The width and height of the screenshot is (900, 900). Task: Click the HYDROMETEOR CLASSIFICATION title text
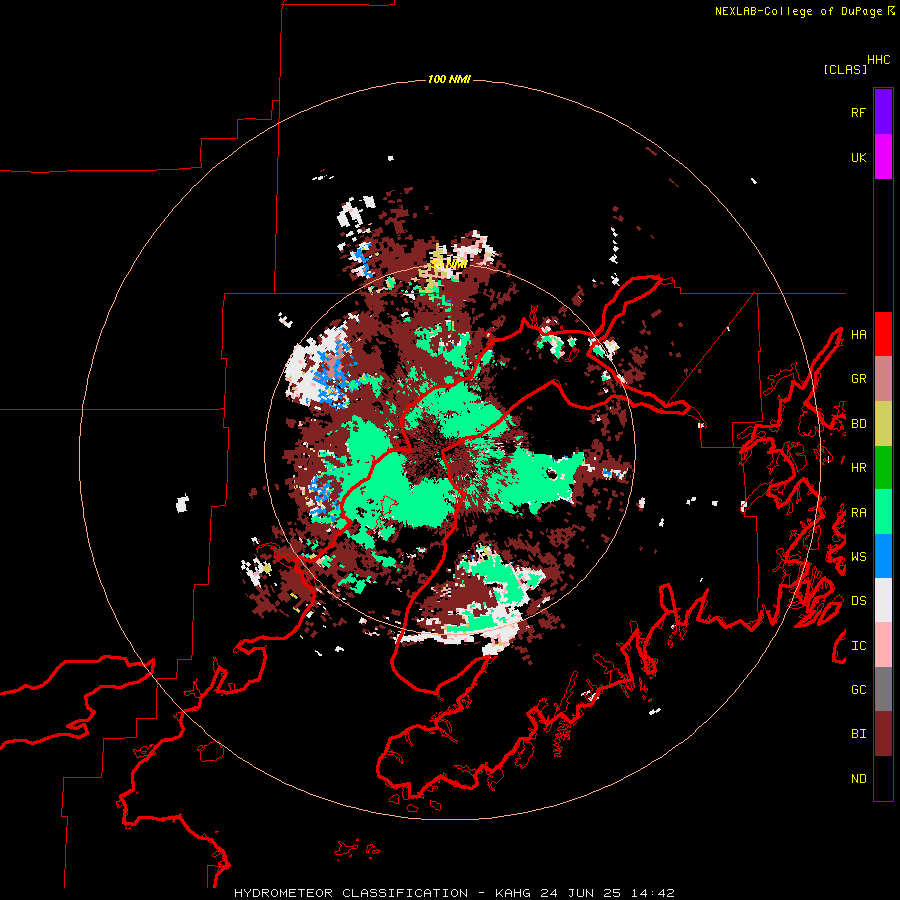pyautogui.click(x=351, y=893)
